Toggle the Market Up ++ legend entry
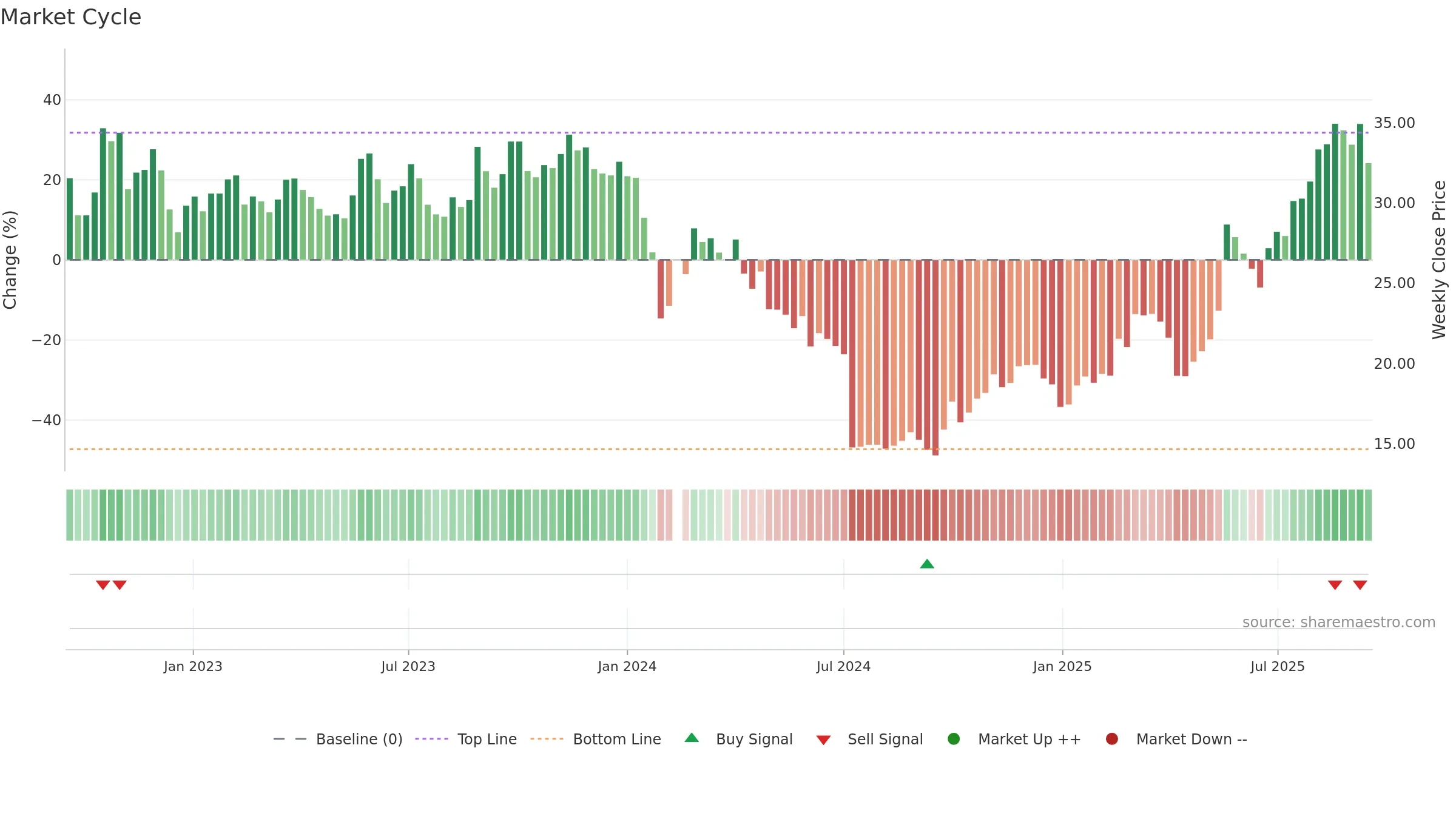1456x819 pixels. (x=1014, y=739)
